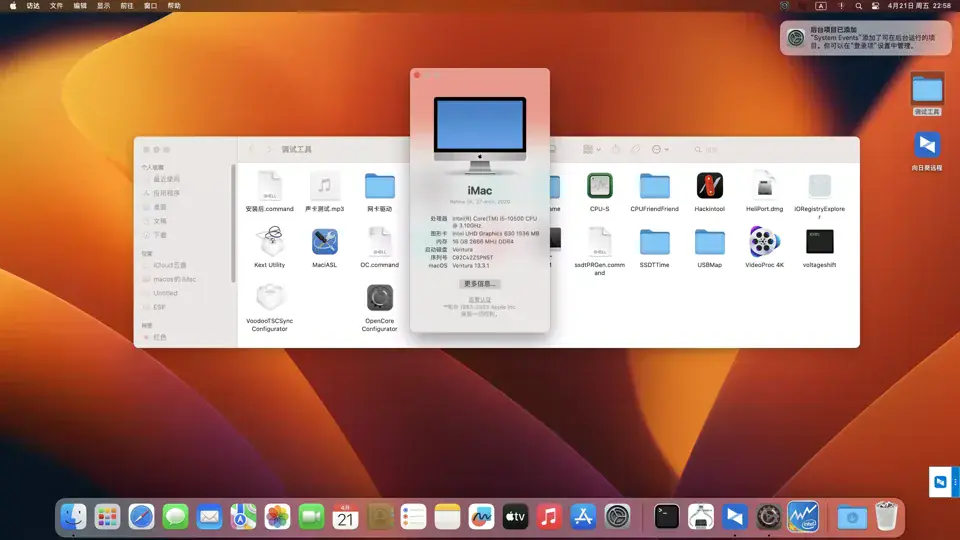
Task: Go forward in Finder toolbar
Action: [269, 149]
